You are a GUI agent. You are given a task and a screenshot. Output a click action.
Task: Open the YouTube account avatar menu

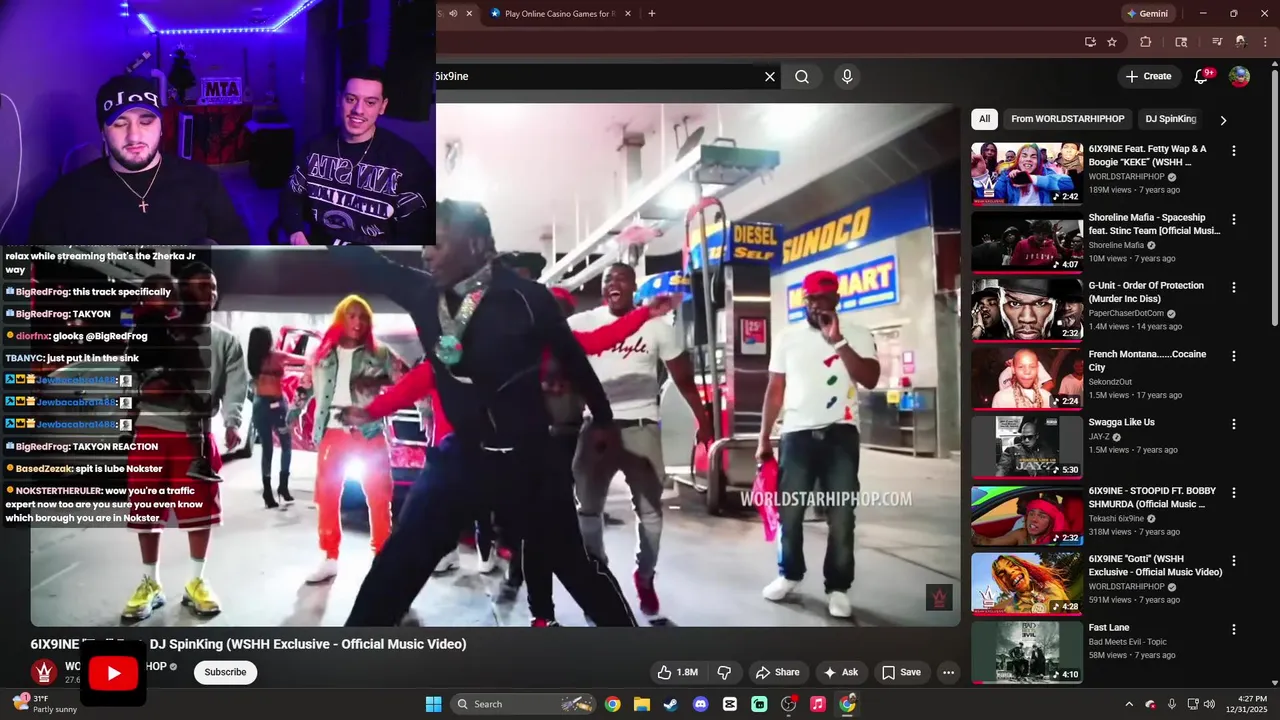pyautogui.click(x=1239, y=76)
